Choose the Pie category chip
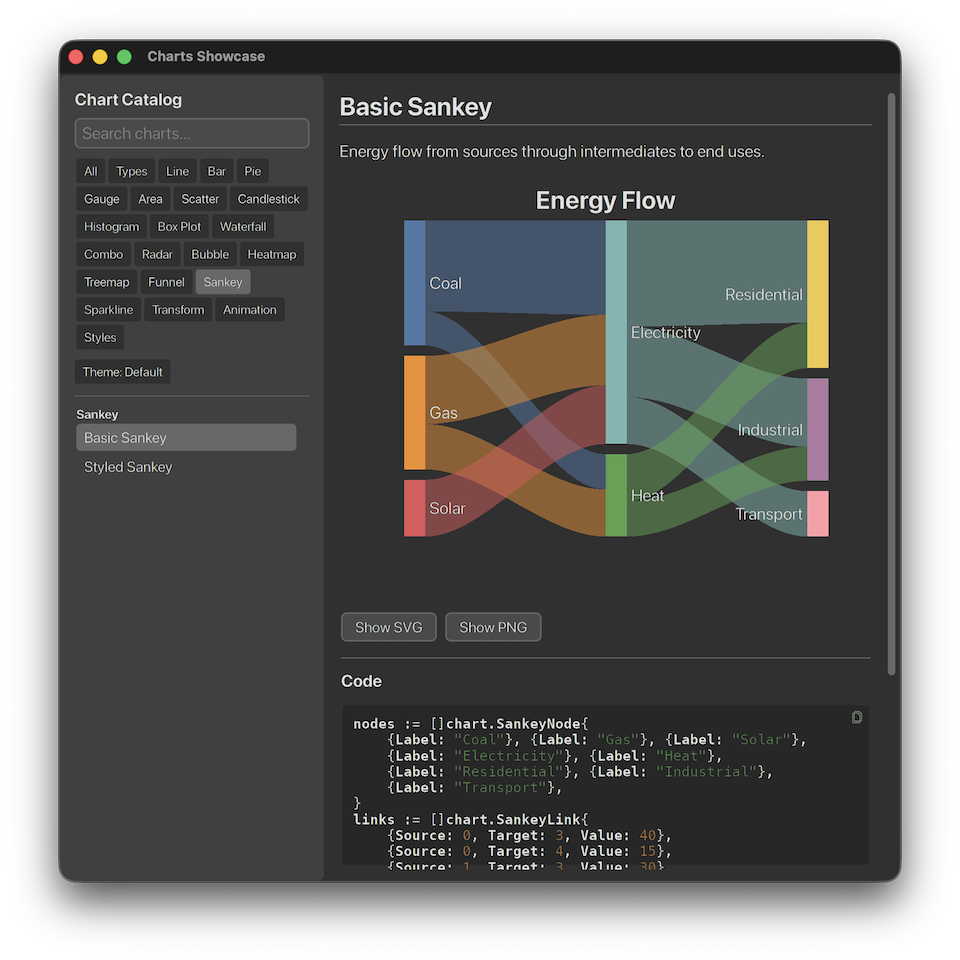The width and height of the screenshot is (960, 960). point(253,171)
